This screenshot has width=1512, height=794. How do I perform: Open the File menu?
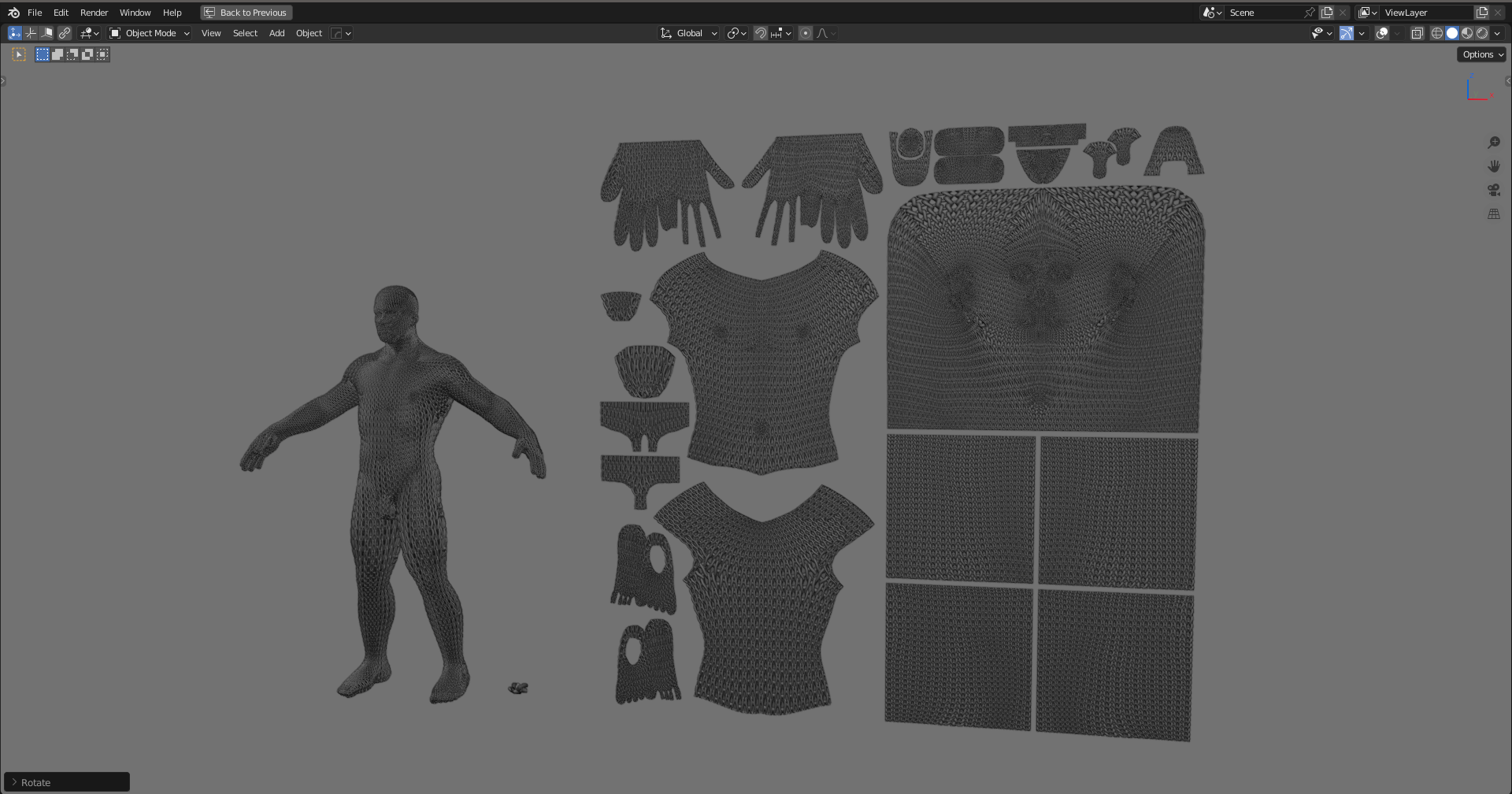coord(35,13)
